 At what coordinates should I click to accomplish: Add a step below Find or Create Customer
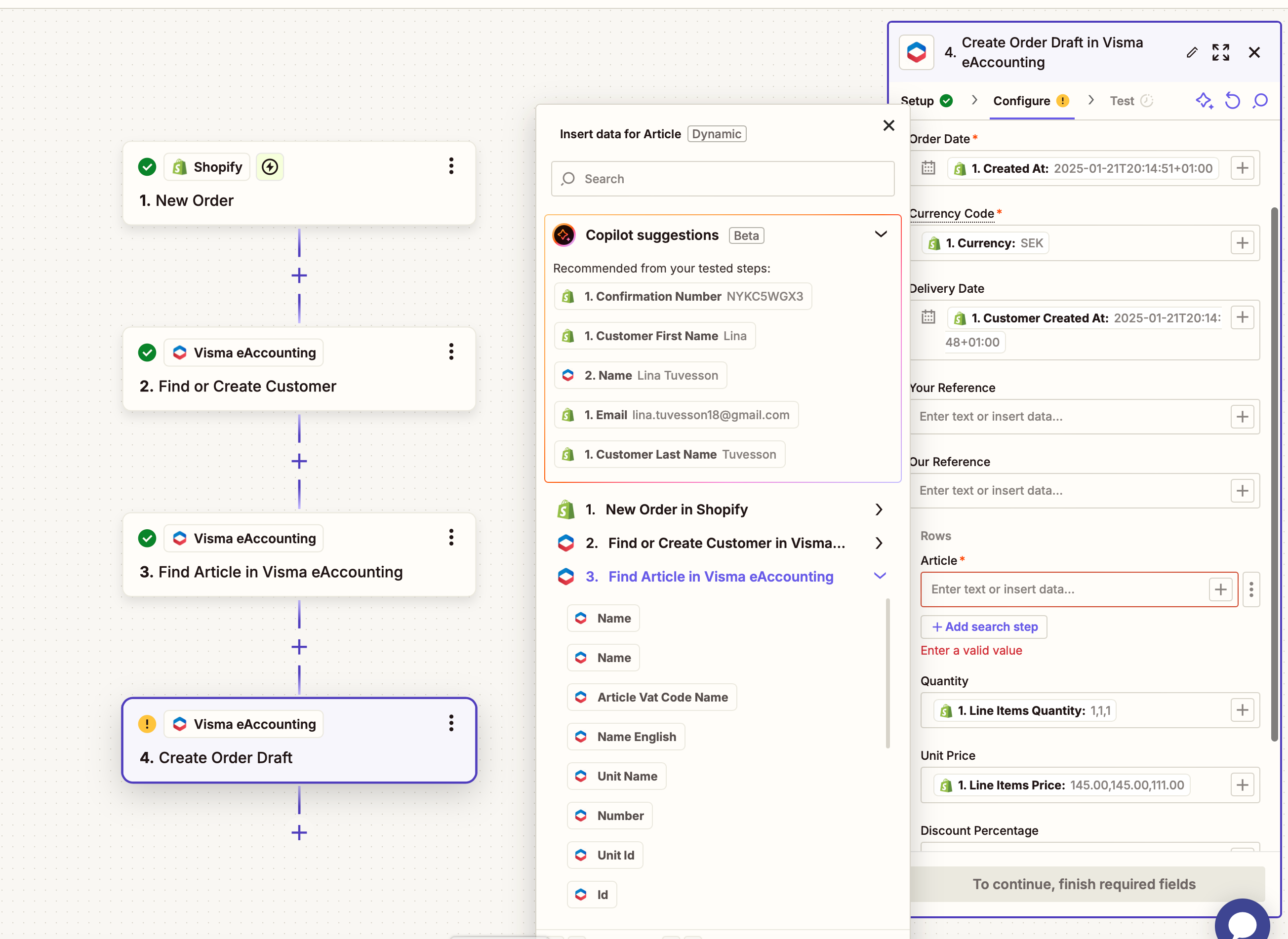[x=299, y=461]
